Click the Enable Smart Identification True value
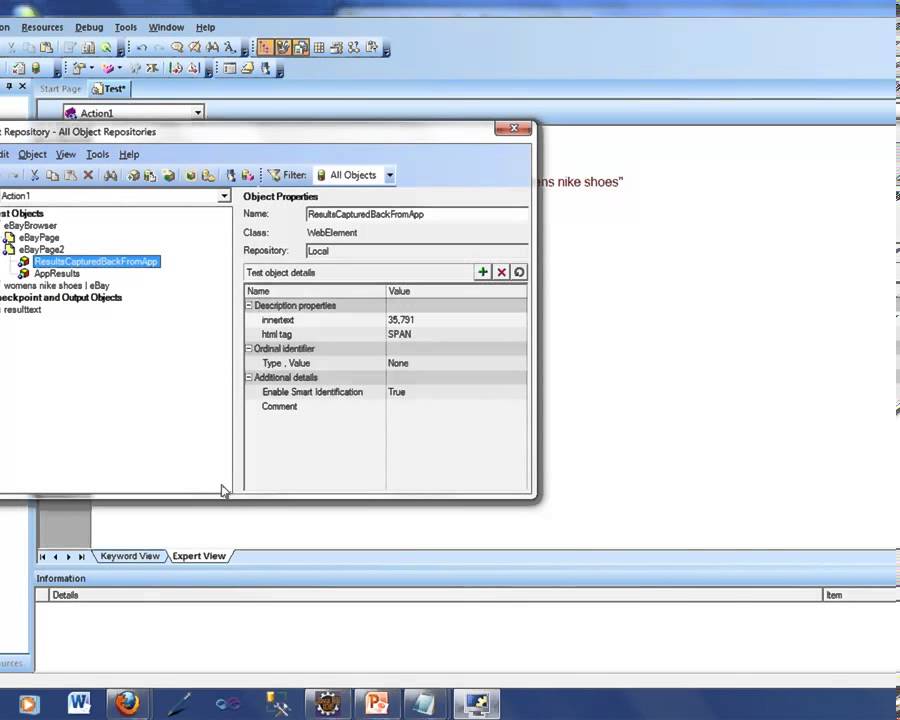Viewport: 900px width, 720px height. (x=456, y=392)
